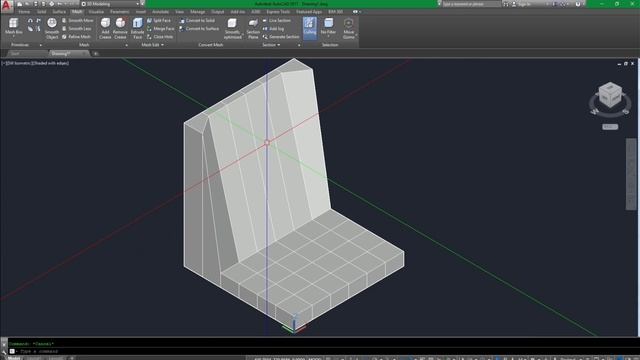Open the Insert ribbon tab
Screen dimensions: 640x360
(x=141, y=12)
